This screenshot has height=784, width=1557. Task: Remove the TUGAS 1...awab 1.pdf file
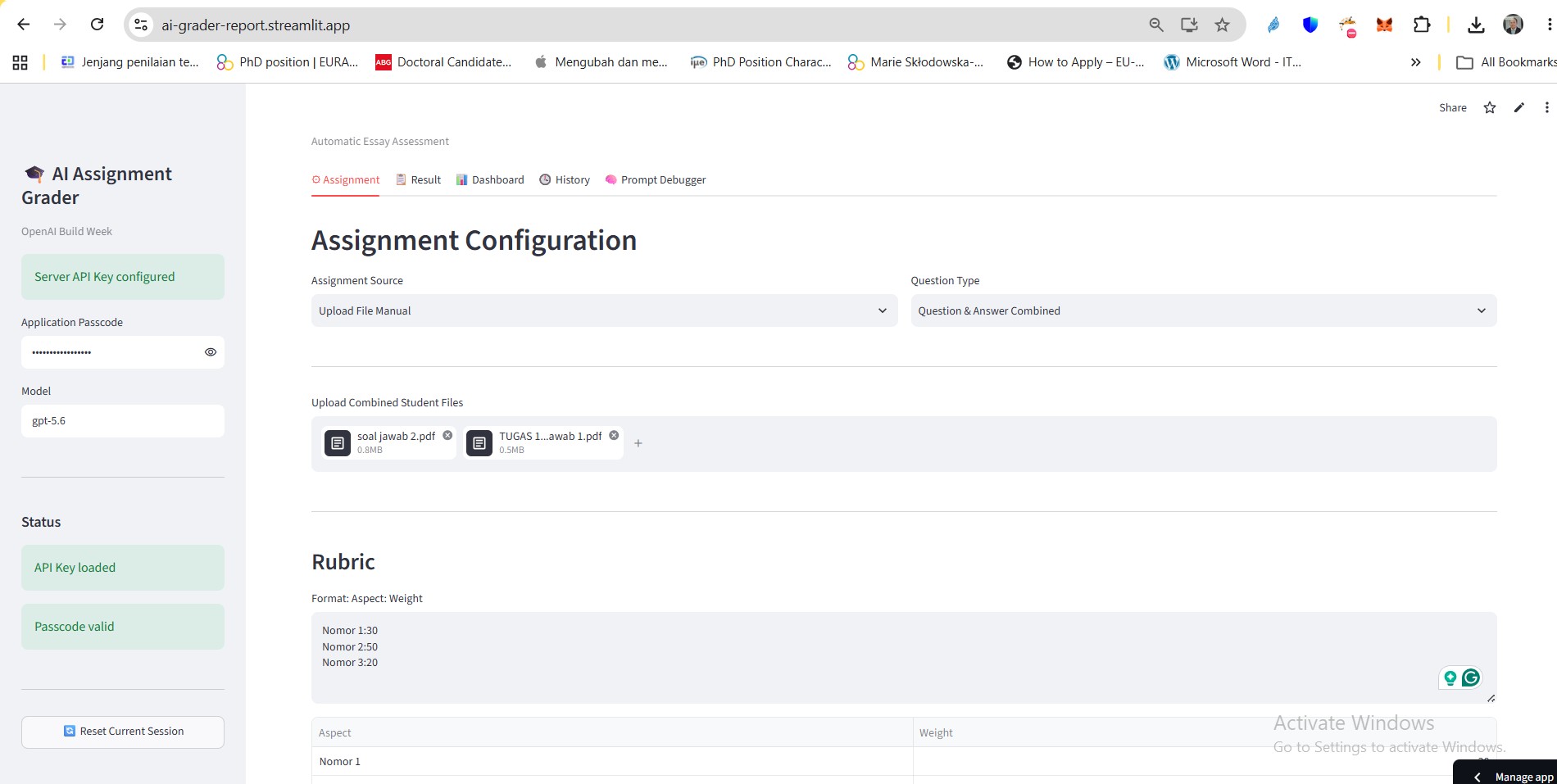click(614, 435)
